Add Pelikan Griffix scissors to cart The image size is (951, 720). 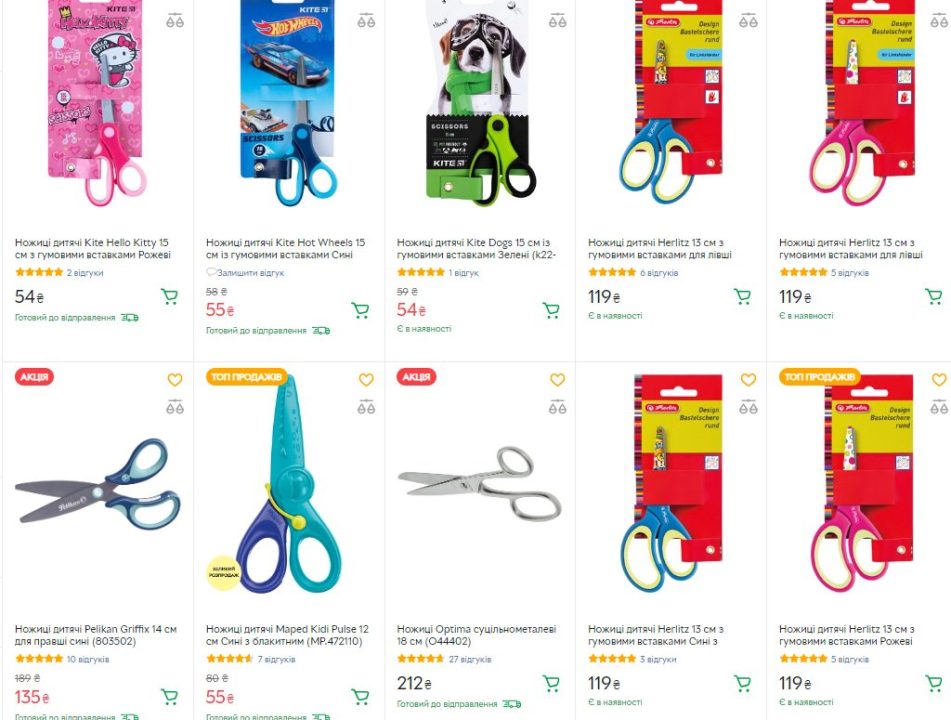(x=169, y=696)
